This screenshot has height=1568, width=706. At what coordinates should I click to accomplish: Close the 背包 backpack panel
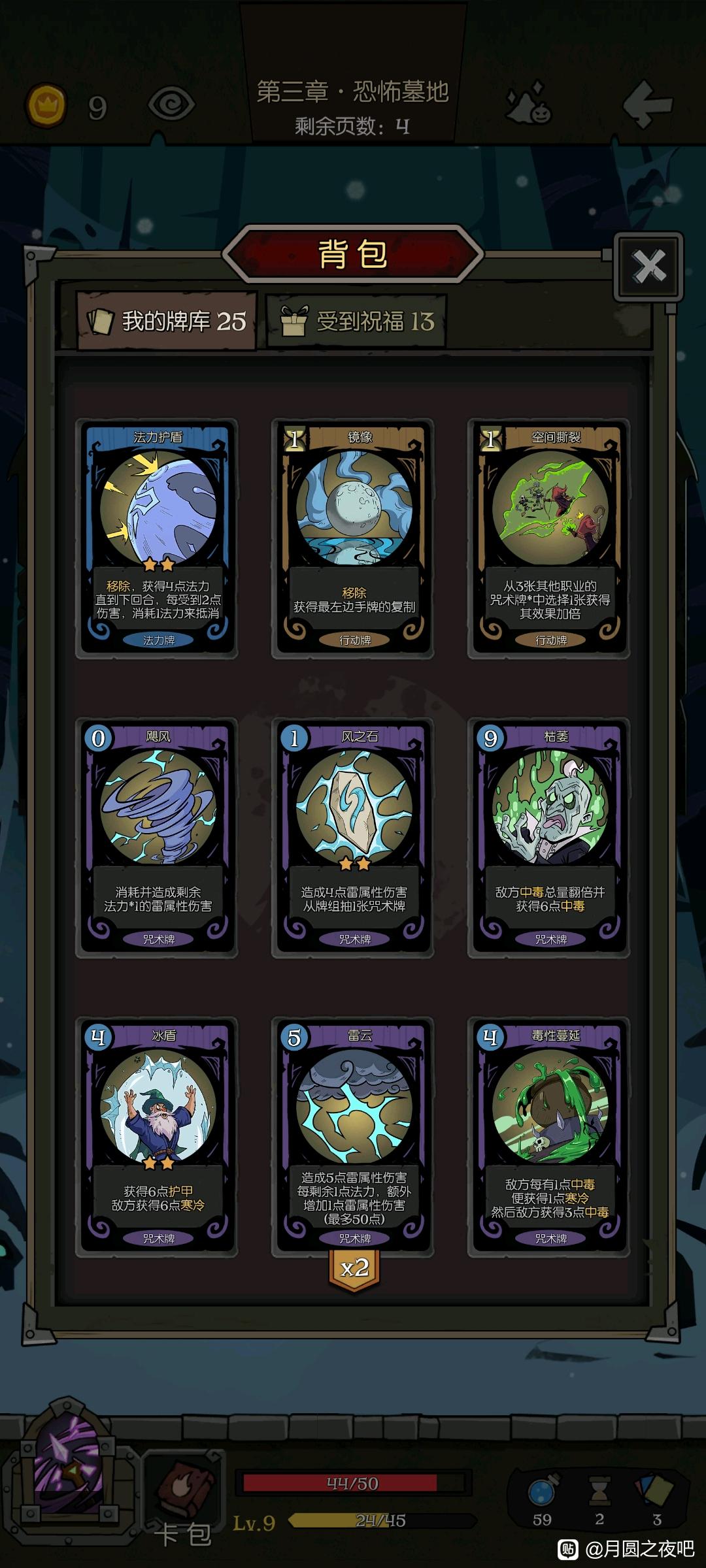pyautogui.click(x=648, y=266)
